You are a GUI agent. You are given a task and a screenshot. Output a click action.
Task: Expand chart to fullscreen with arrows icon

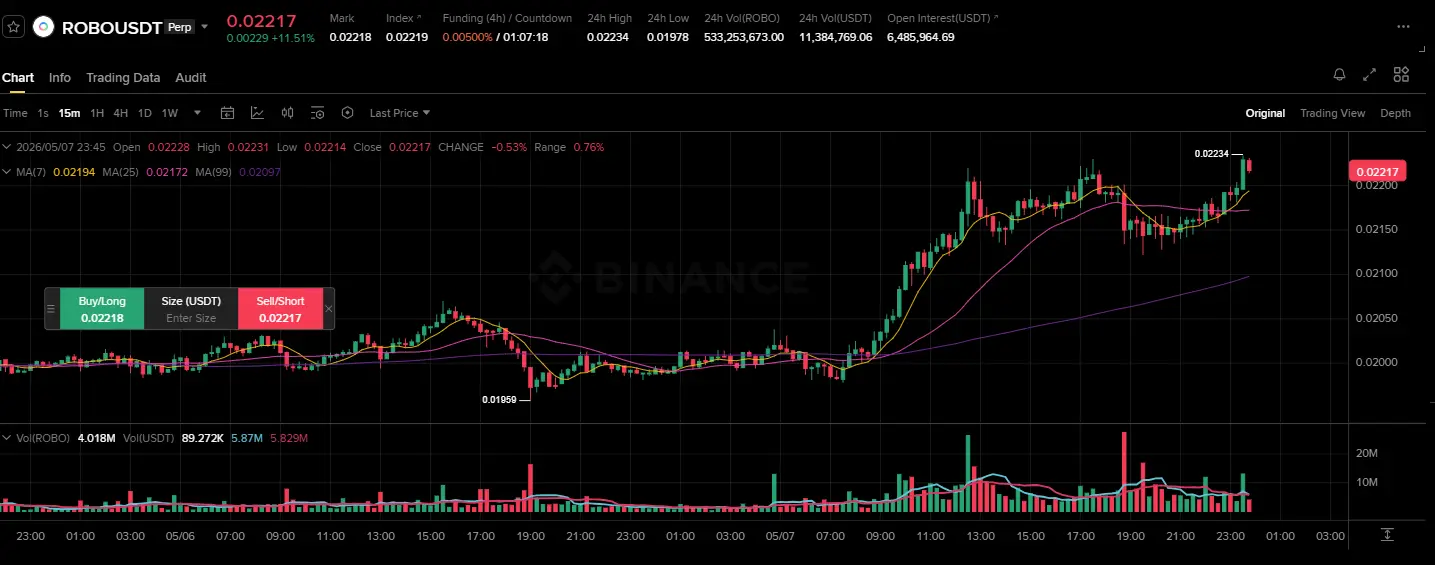pyautogui.click(x=1370, y=74)
